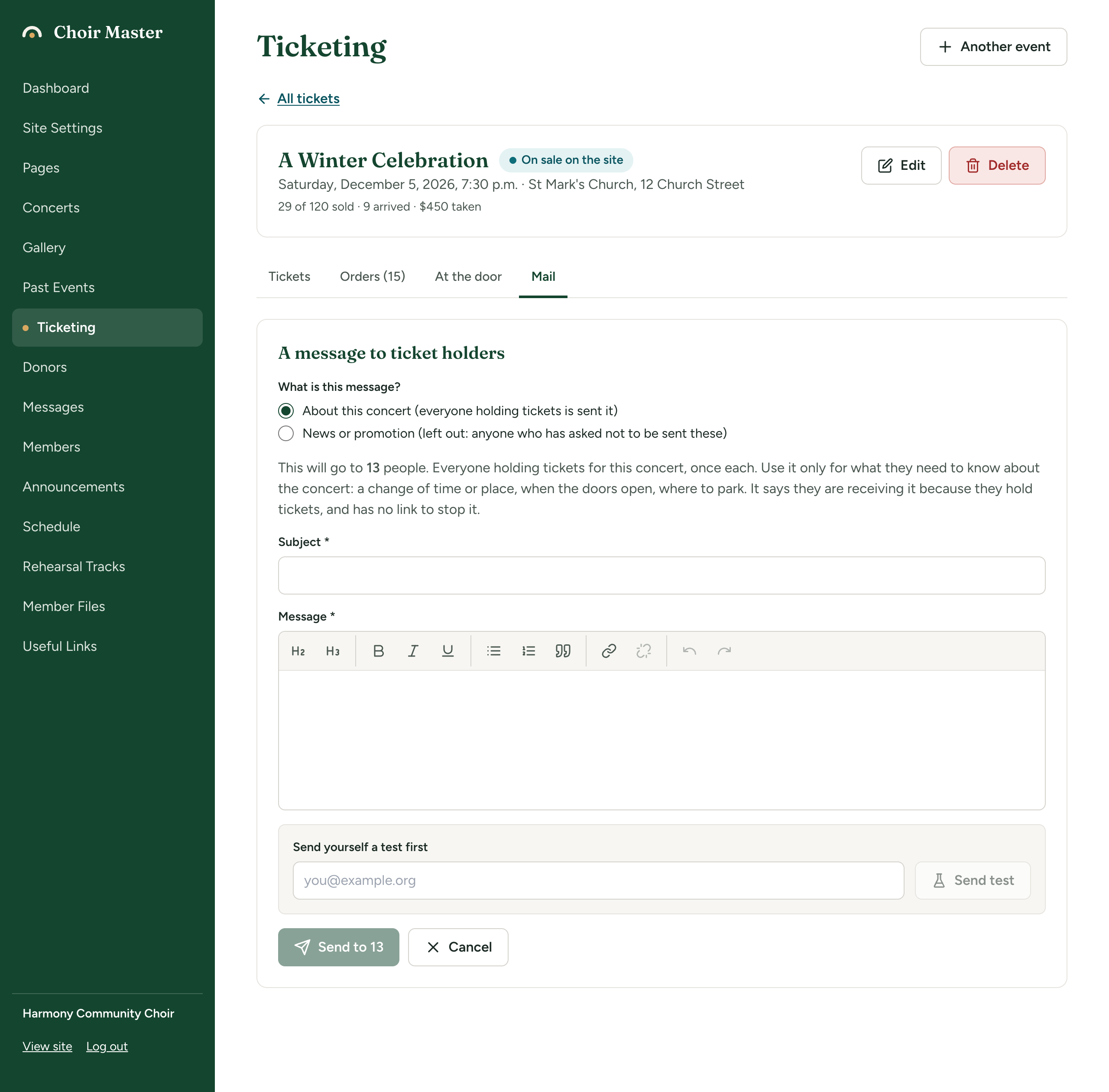The image size is (1109, 1092).
Task: Open Site Settings in the sidebar
Action: pyautogui.click(x=107, y=128)
